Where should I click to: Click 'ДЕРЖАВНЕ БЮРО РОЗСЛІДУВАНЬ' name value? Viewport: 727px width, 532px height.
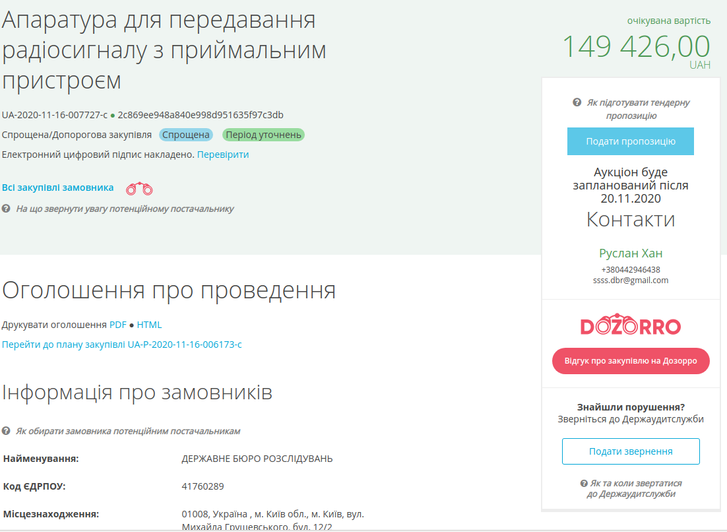[257, 459]
